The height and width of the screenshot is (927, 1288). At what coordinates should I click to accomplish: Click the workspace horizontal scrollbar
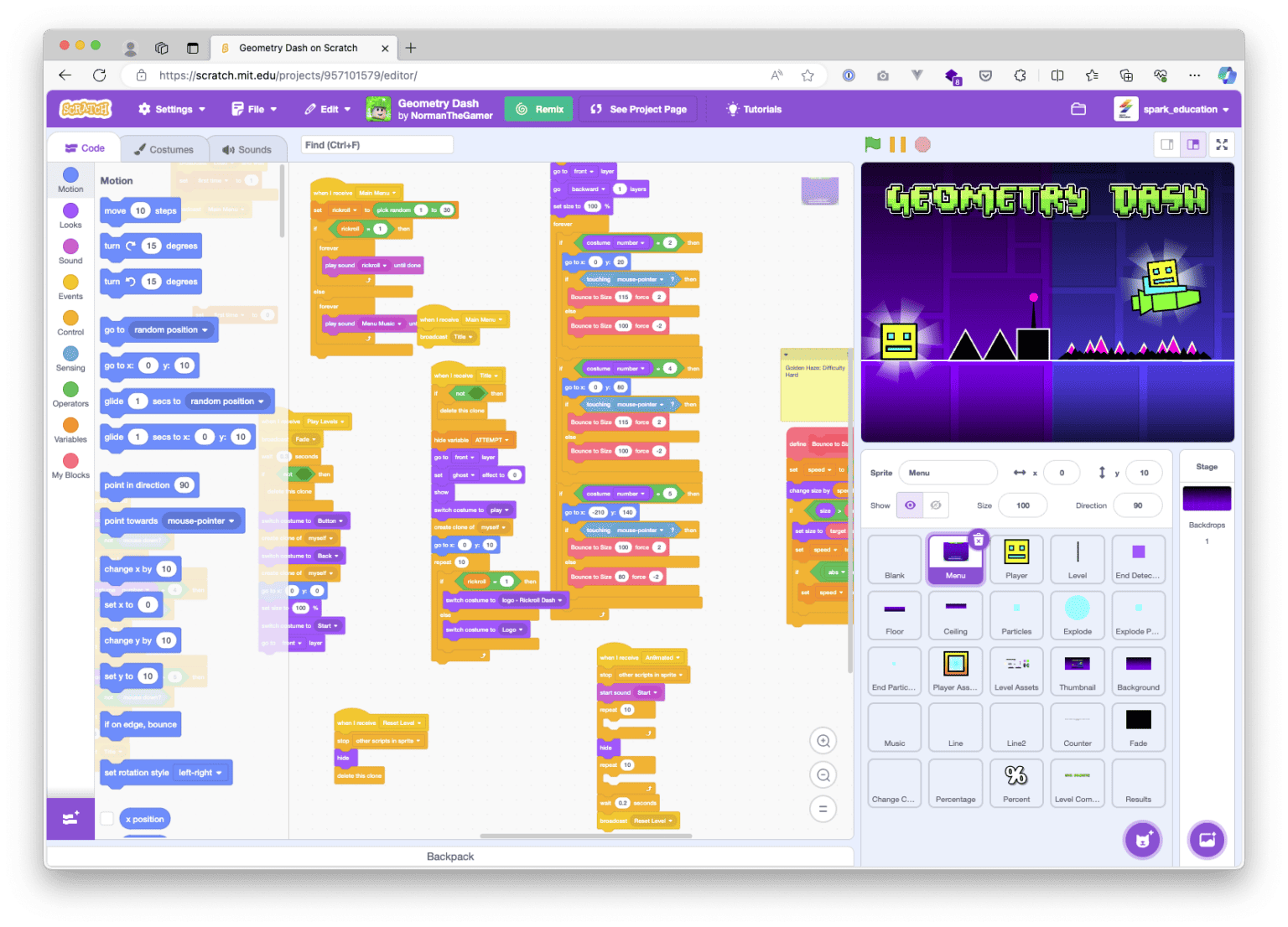[x=586, y=836]
